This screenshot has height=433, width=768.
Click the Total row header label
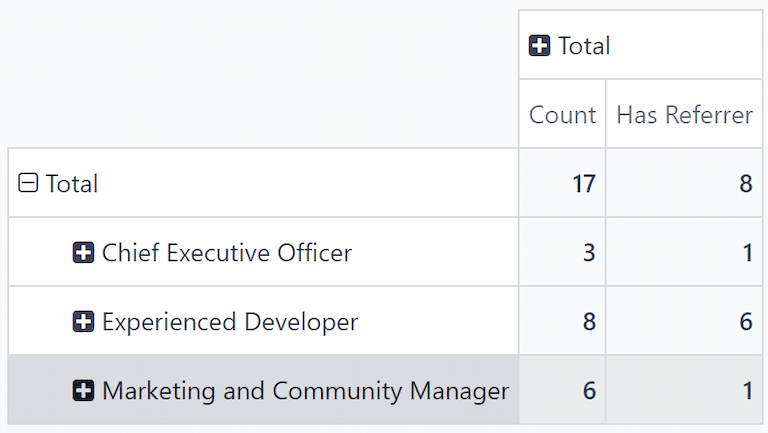pos(72,184)
